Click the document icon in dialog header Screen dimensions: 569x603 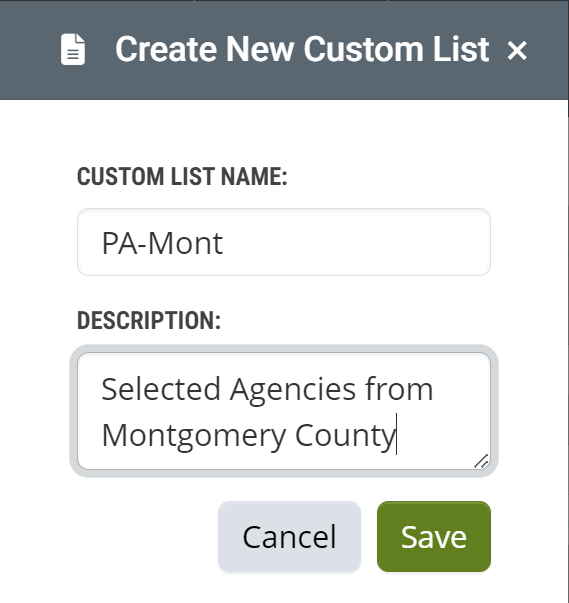point(73,49)
